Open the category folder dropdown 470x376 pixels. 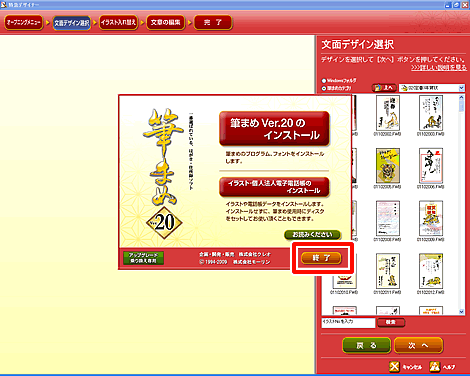coord(461,88)
